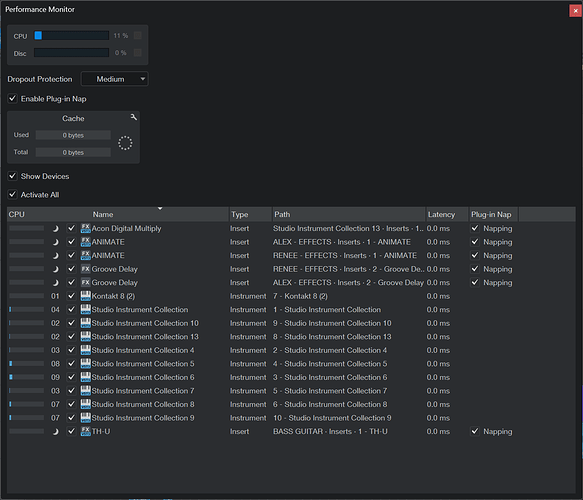
Task: Open cache settings wrench icon
Action: tap(133, 117)
